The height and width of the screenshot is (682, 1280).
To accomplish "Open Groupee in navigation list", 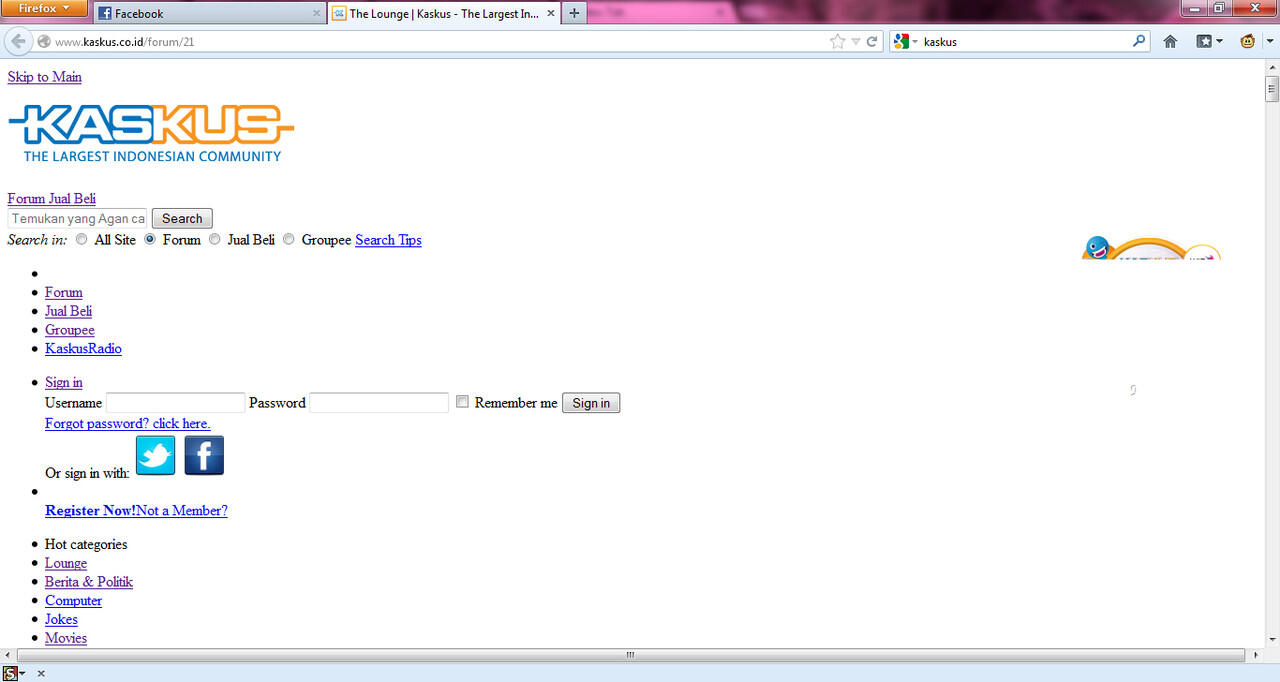I will click(x=70, y=330).
